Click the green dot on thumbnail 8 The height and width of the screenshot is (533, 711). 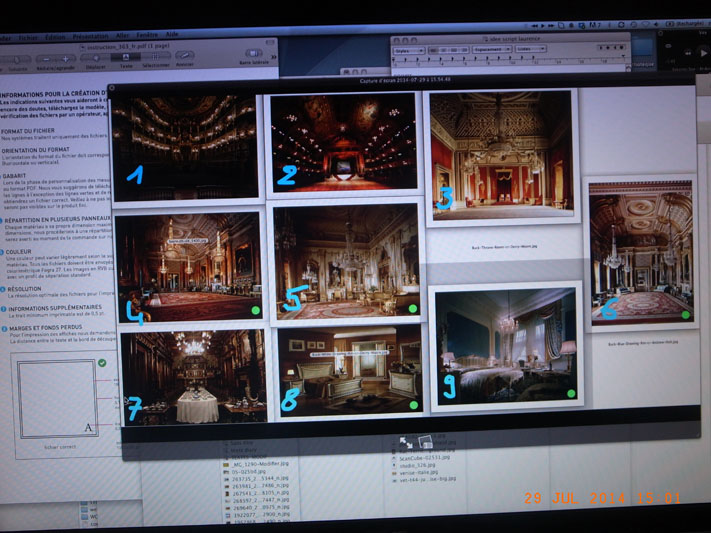pyautogui.click(x=414, y=405)
